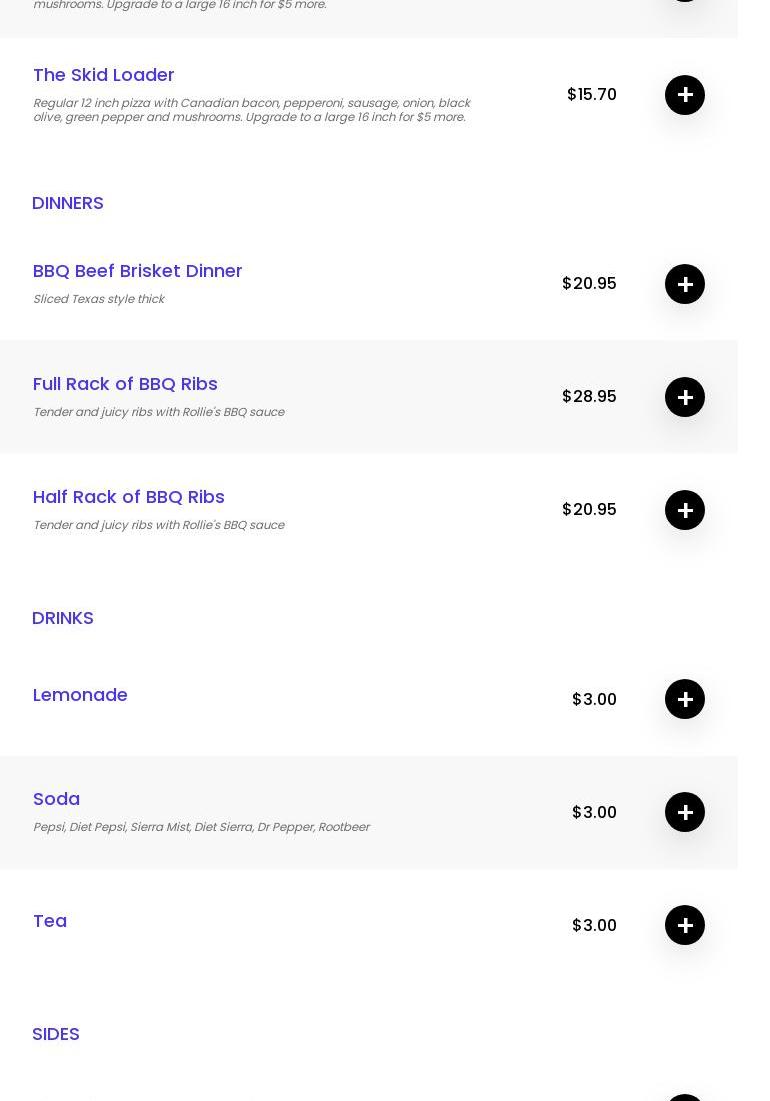
Task: Select Full Rack of BBQ Ribs title
Action: pos(125,384)
